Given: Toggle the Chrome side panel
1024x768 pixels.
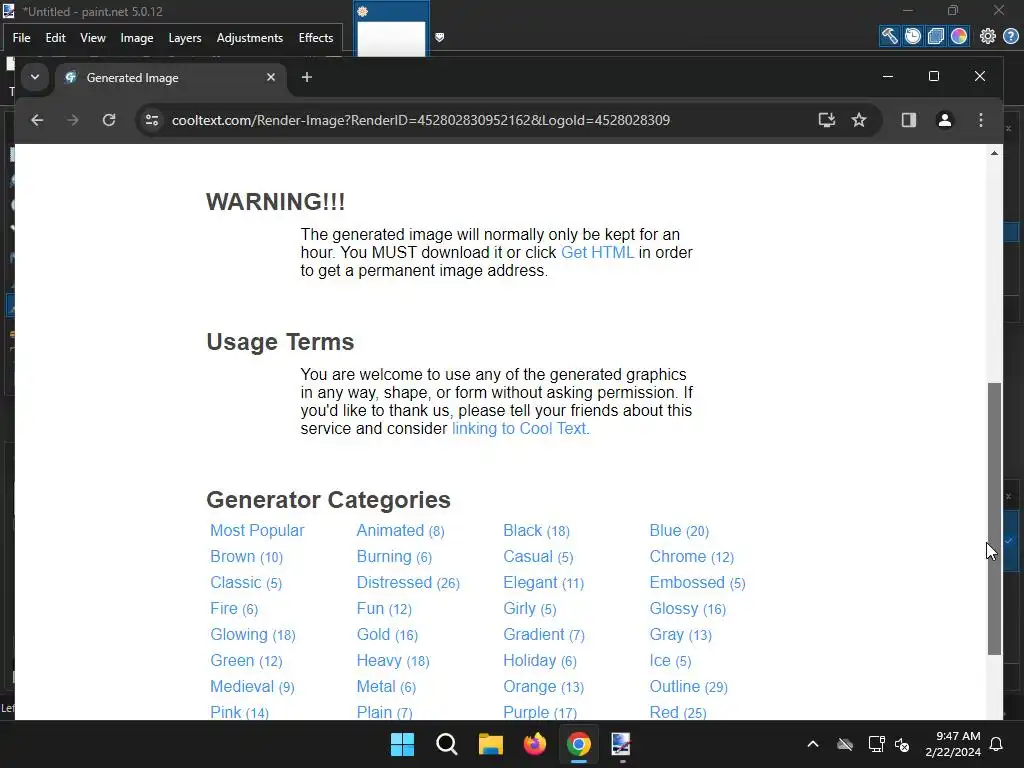Looking at the screenshot, I should coord(908,120).
